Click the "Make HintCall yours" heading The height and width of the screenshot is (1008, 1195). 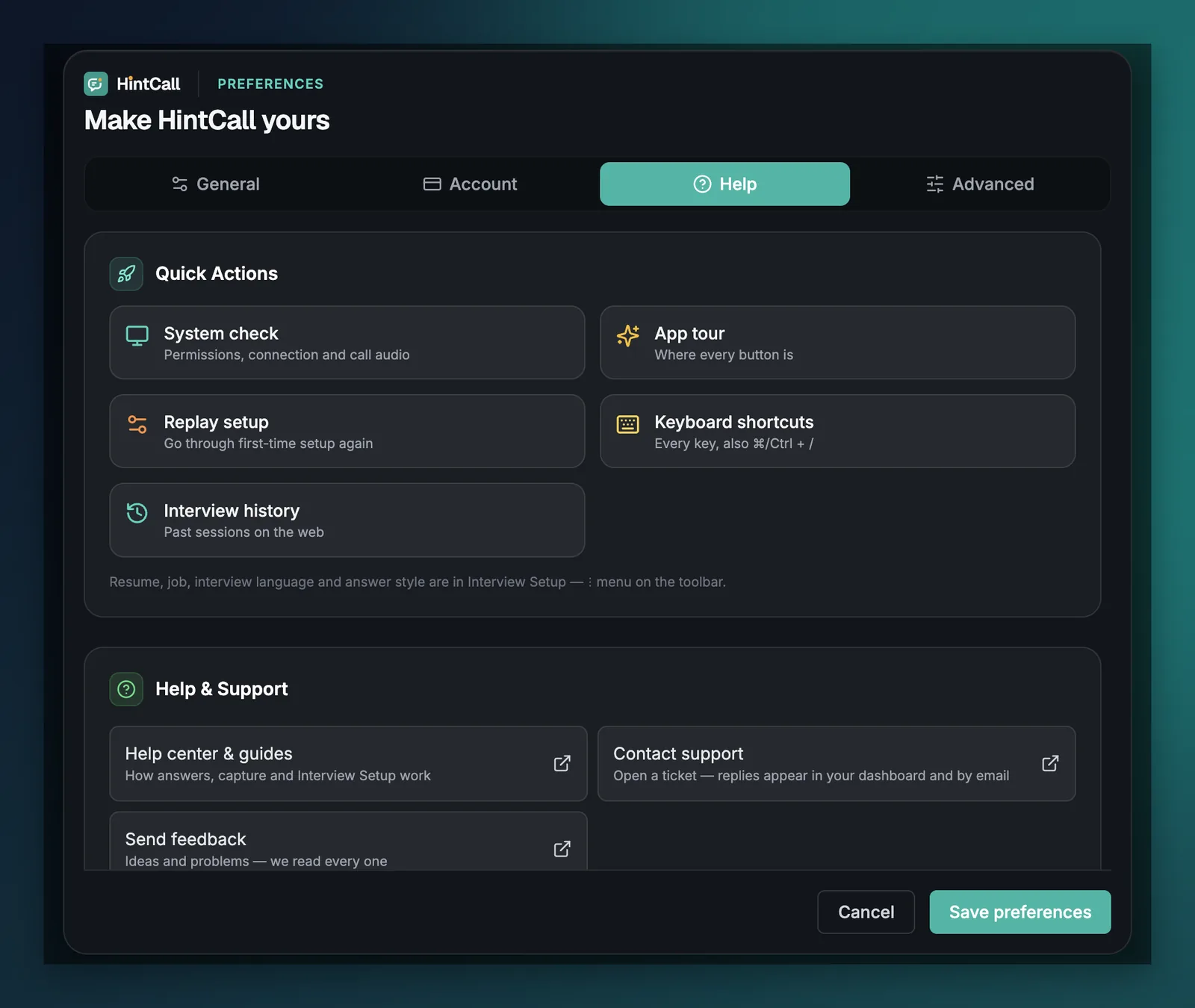tap(207, 120)
